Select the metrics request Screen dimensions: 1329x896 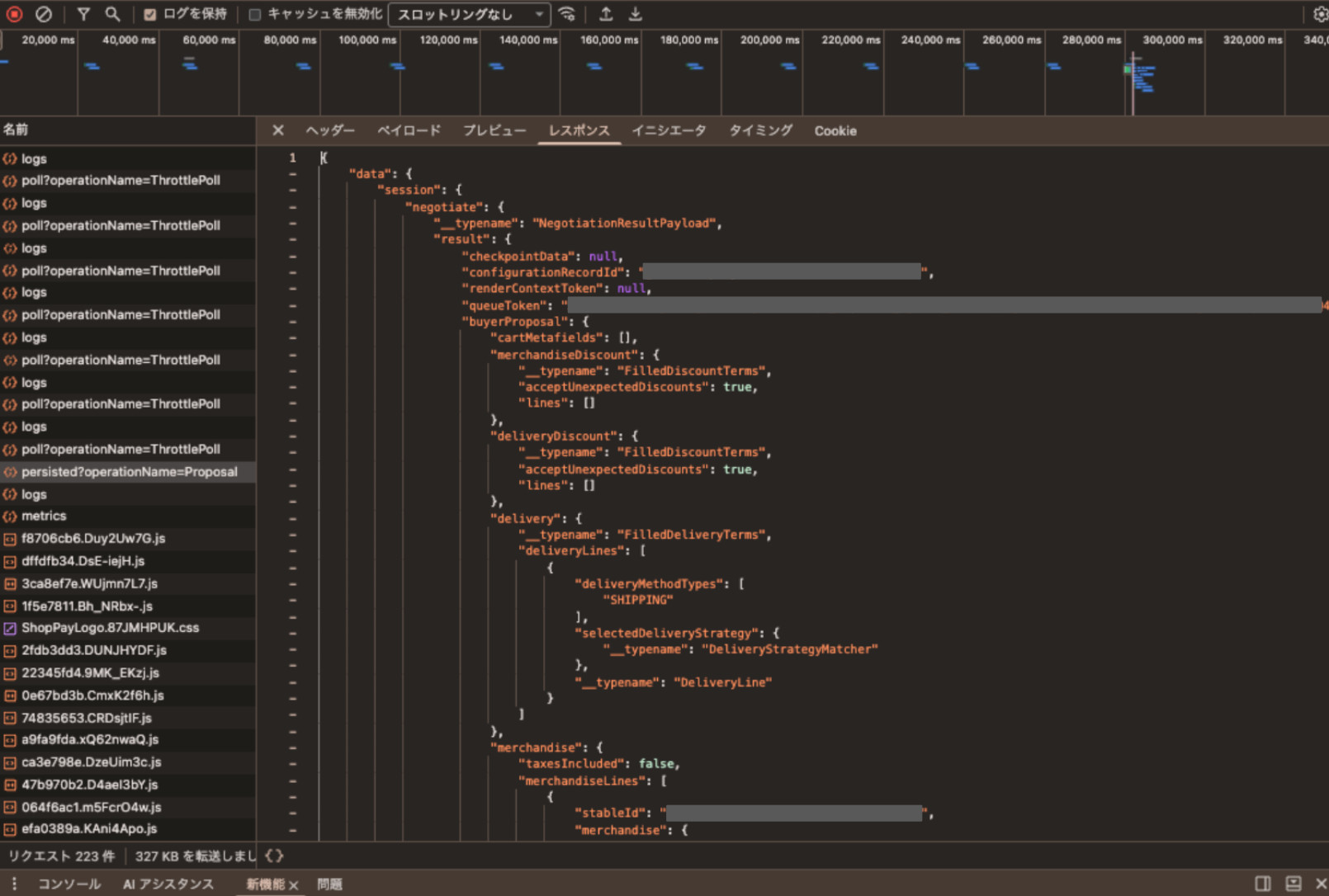pyautogui.click(x=128, y=516)
